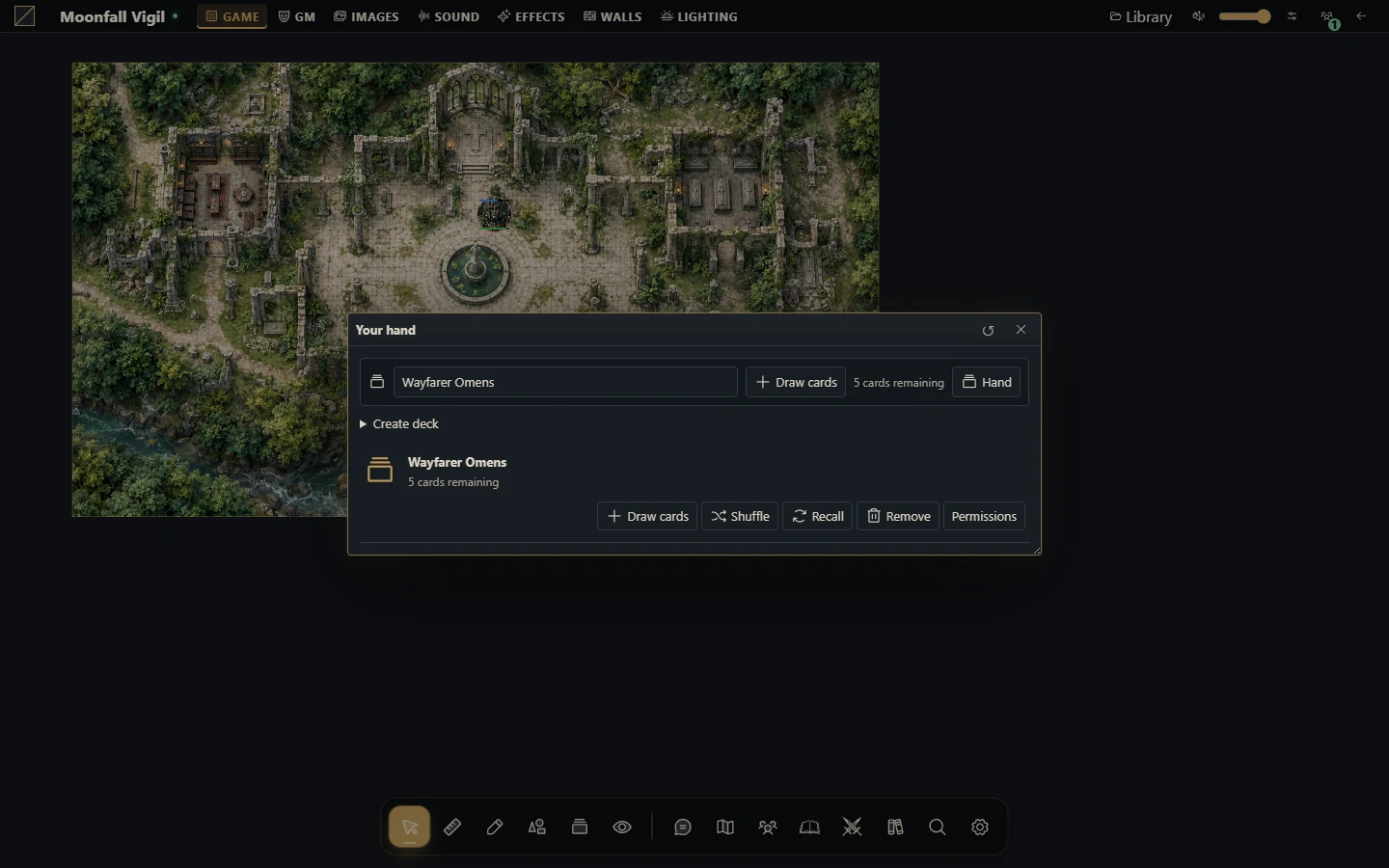Open the books compendium panel

click(895, 827)
